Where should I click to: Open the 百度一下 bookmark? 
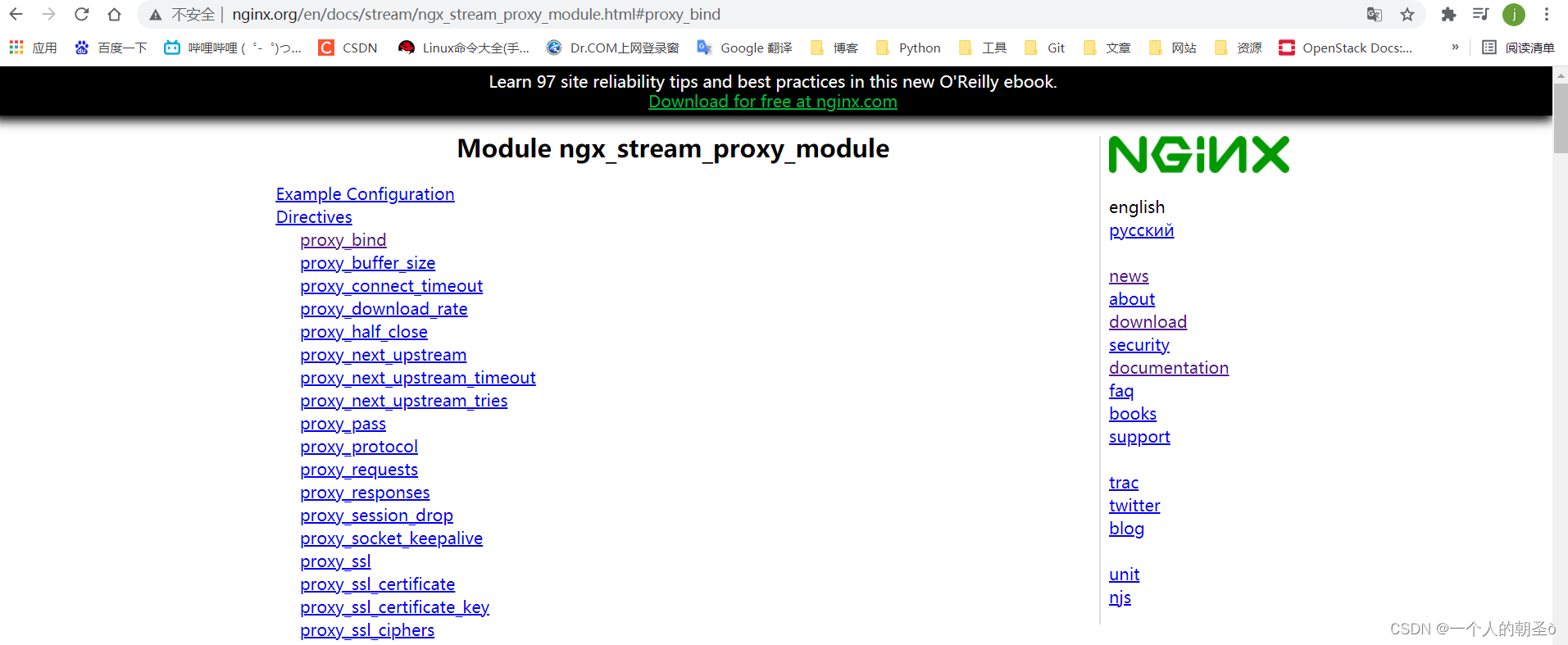tap(111, 48)
